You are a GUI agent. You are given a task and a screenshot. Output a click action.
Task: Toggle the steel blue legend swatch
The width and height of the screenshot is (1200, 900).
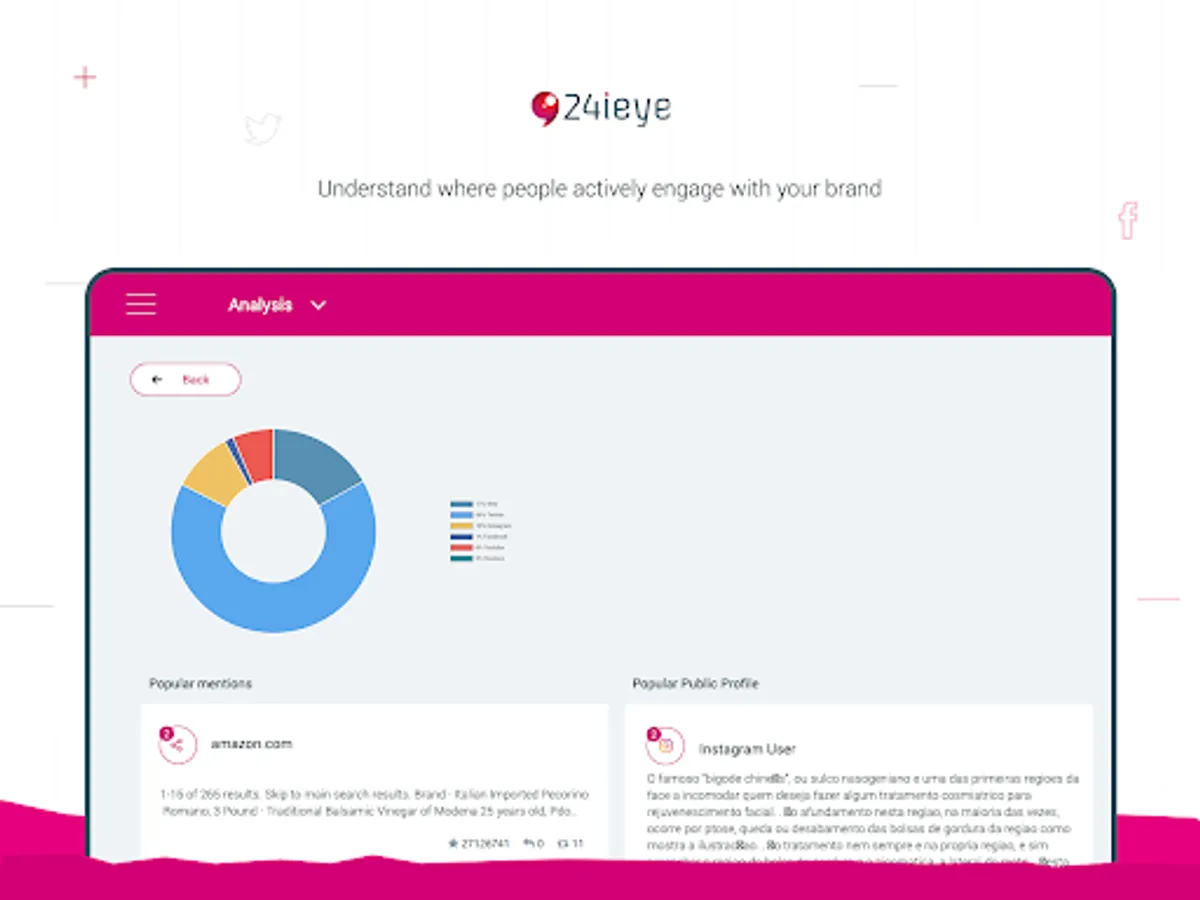click(x=461, y=504)
